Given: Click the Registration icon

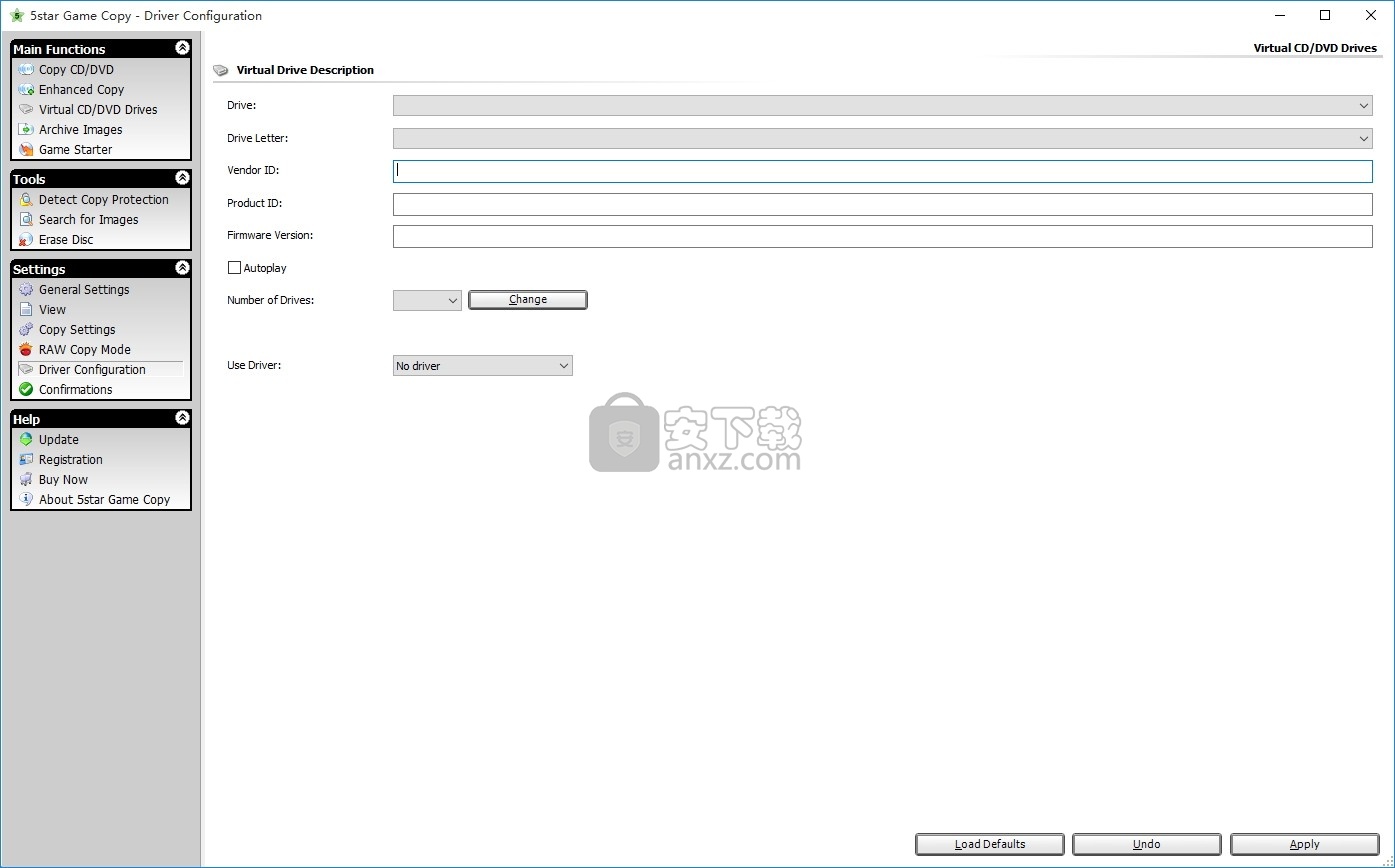Looking at the screenshot, I should coord(26,459).
